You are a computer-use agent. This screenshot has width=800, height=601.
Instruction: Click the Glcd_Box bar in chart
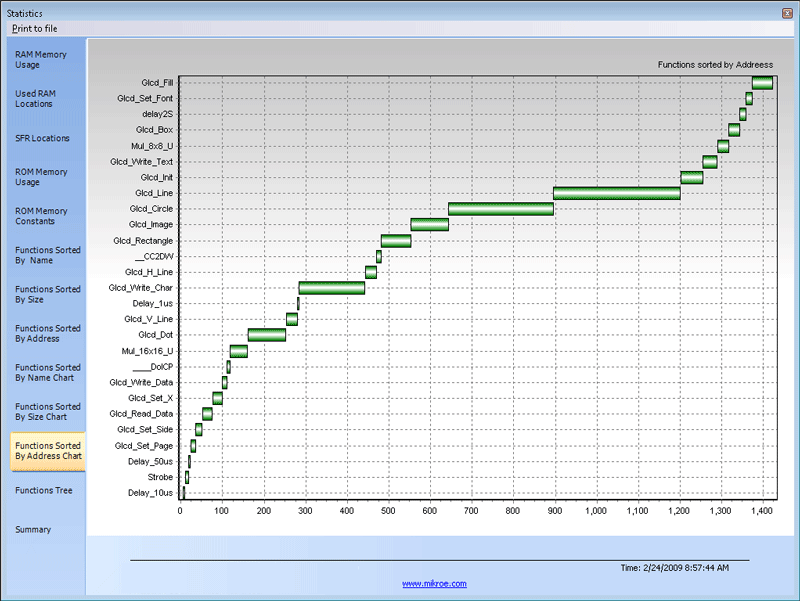click(734, 130)
